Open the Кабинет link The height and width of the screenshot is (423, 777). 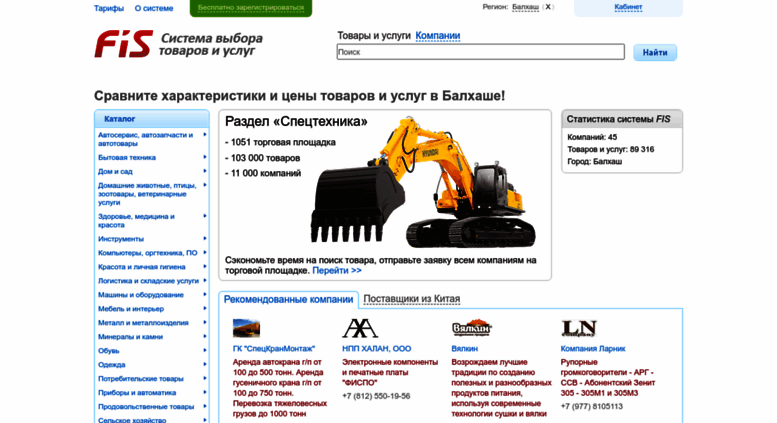(628, 7)
